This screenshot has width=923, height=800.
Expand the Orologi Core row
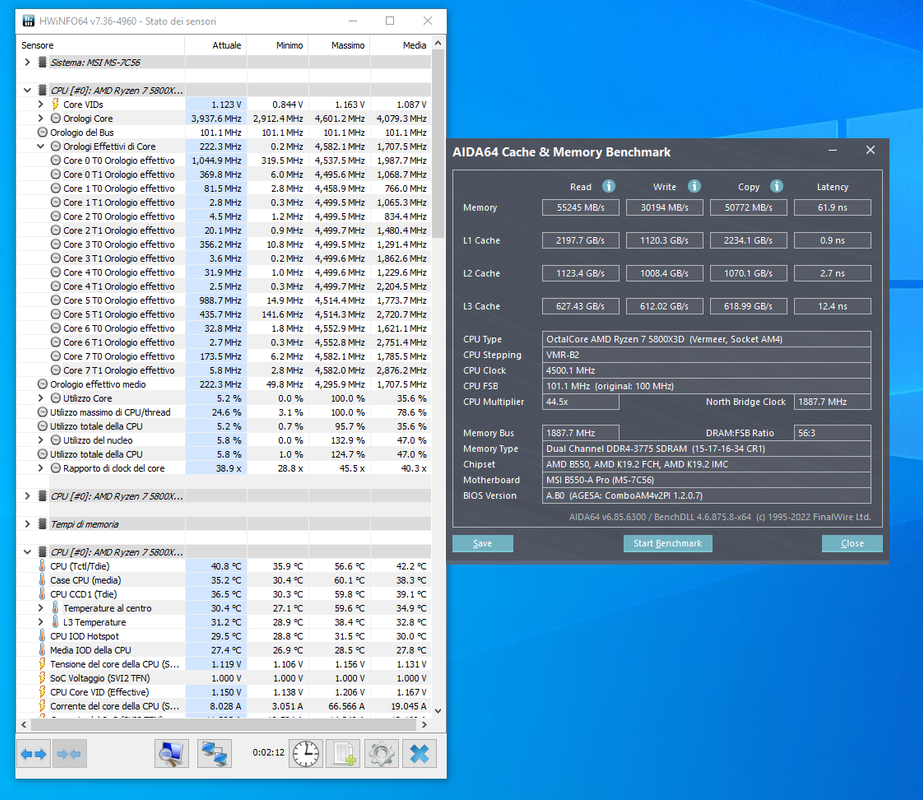pyautogui.click(x=40, y=118)
